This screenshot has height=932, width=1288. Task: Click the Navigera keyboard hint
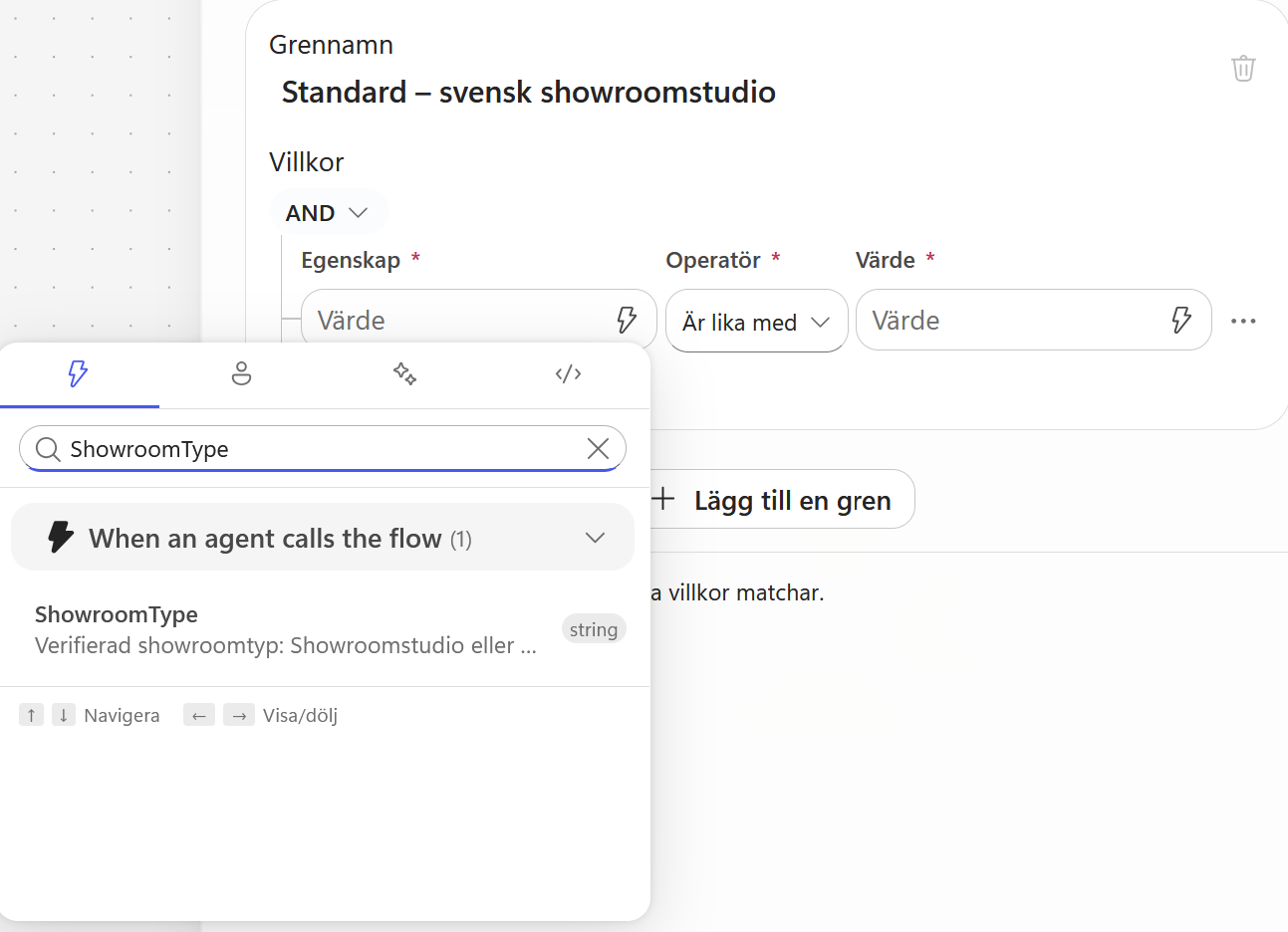click(122, 715)
